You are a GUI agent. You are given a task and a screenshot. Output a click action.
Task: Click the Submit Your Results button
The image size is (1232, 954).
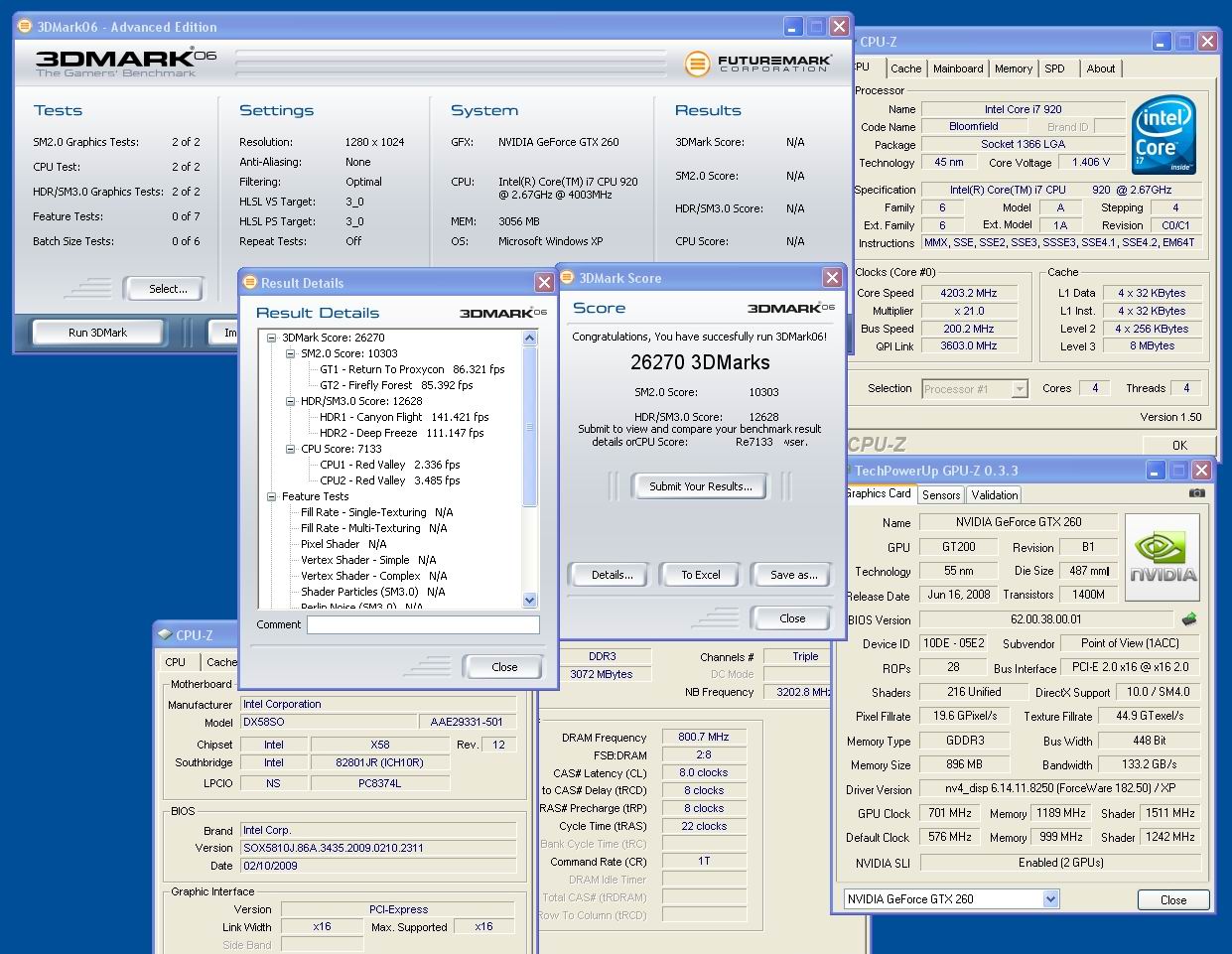(701, 486)
